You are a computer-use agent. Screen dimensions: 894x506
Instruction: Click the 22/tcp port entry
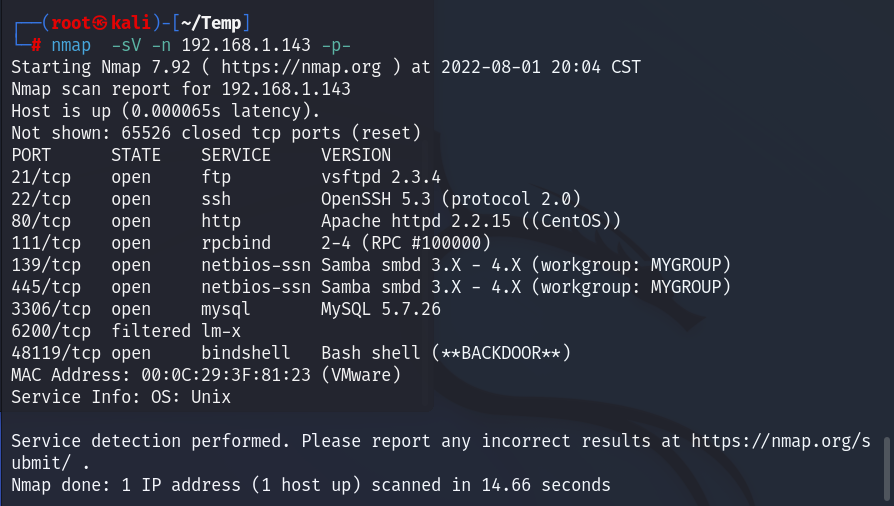click(x=40, y=199)
